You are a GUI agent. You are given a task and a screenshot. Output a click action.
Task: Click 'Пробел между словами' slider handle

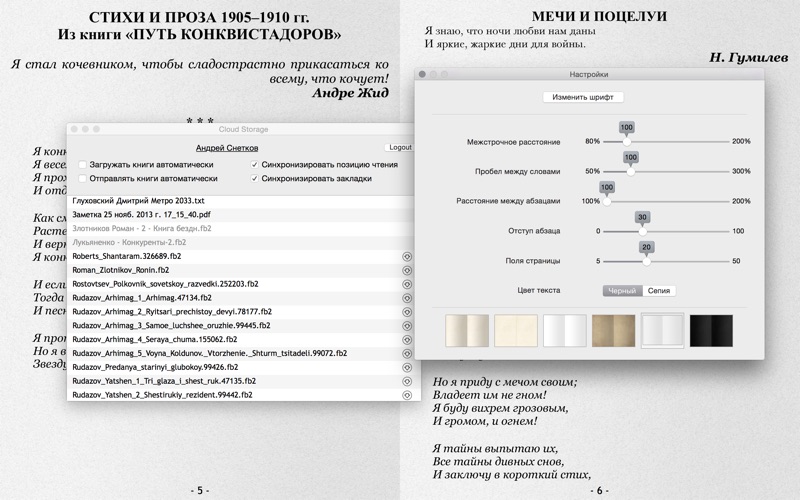[631, 171]
